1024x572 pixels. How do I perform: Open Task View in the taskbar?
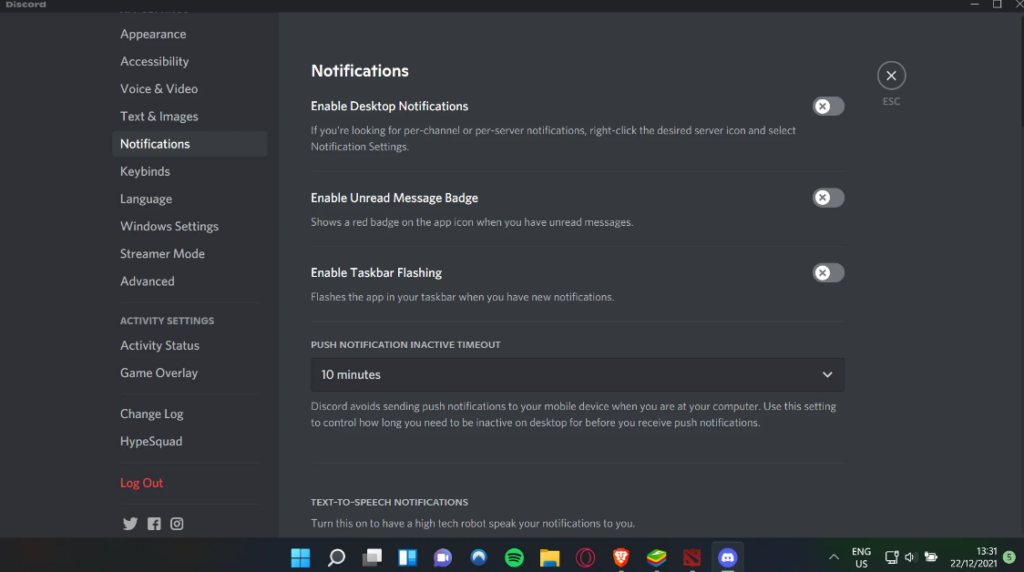[x=372, y=558]
